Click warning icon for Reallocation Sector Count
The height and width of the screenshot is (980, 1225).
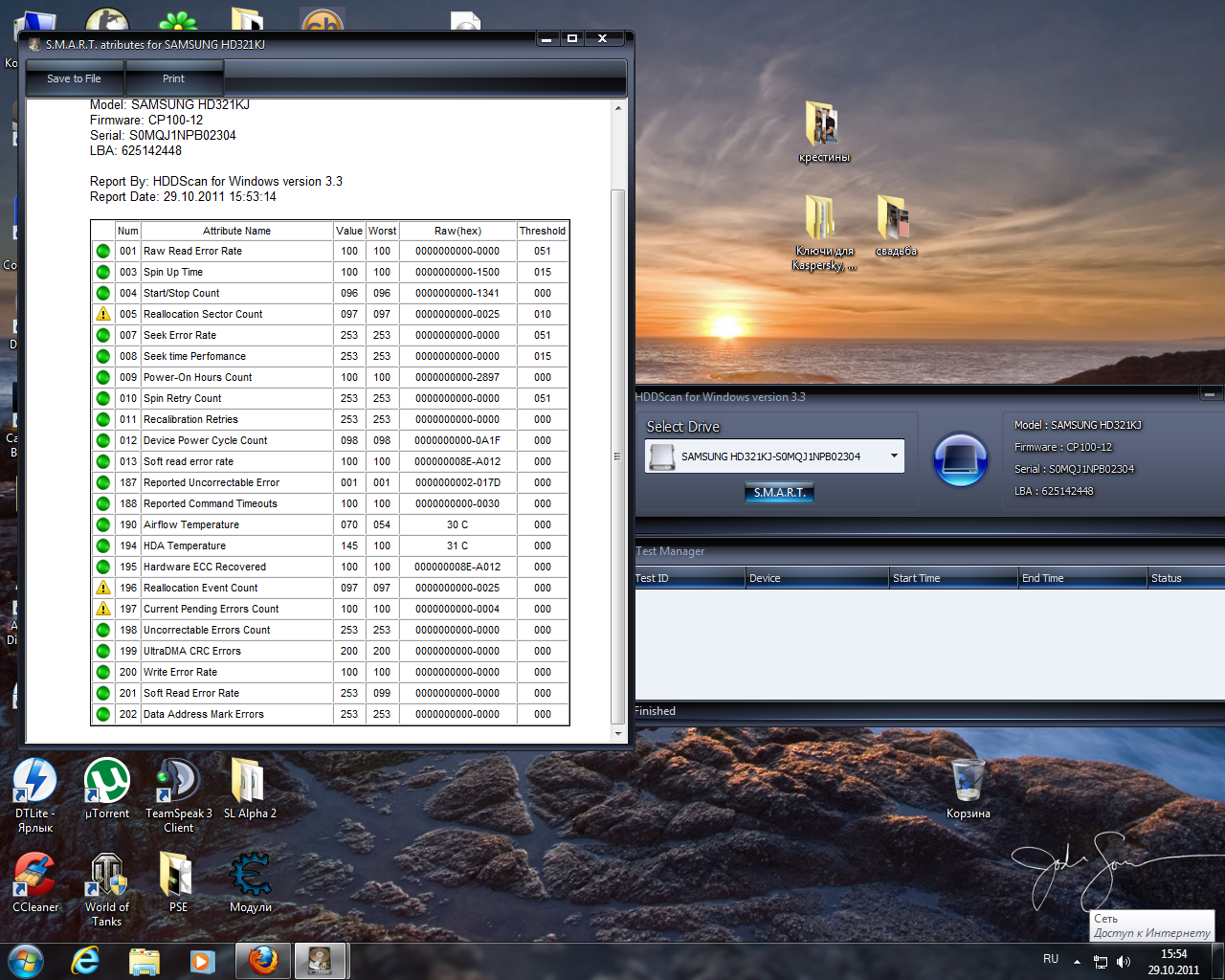point(103,314)
